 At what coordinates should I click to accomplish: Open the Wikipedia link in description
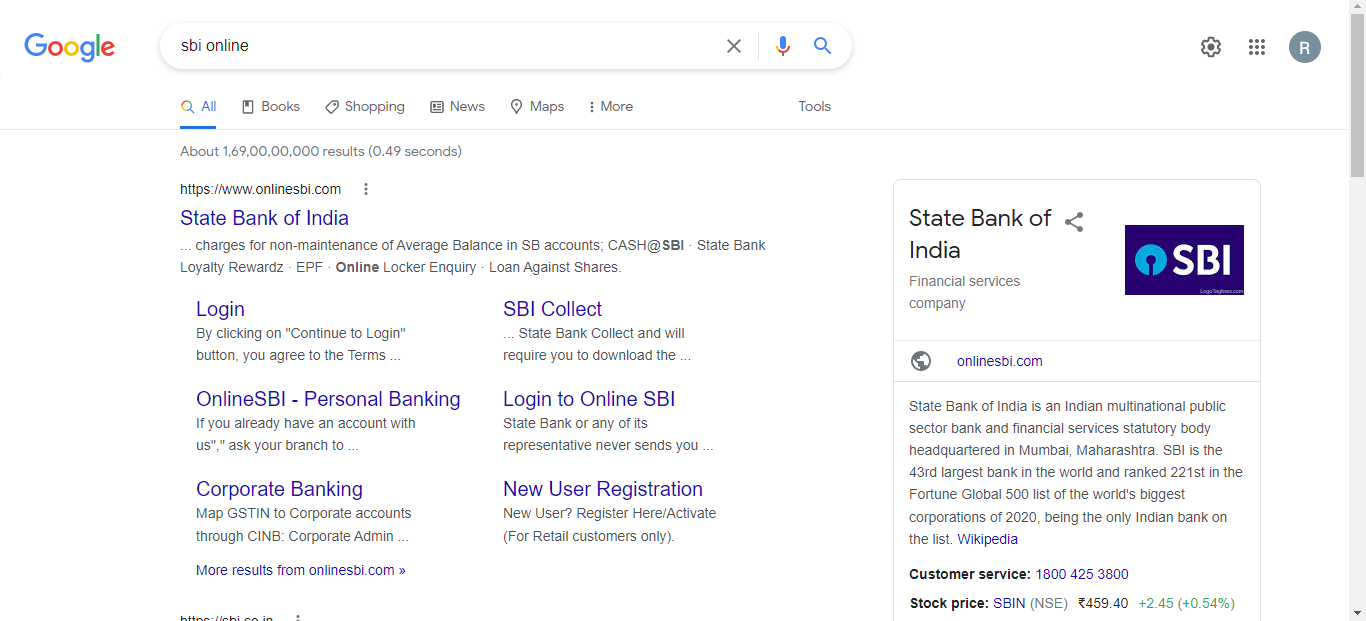click(988, 539)
